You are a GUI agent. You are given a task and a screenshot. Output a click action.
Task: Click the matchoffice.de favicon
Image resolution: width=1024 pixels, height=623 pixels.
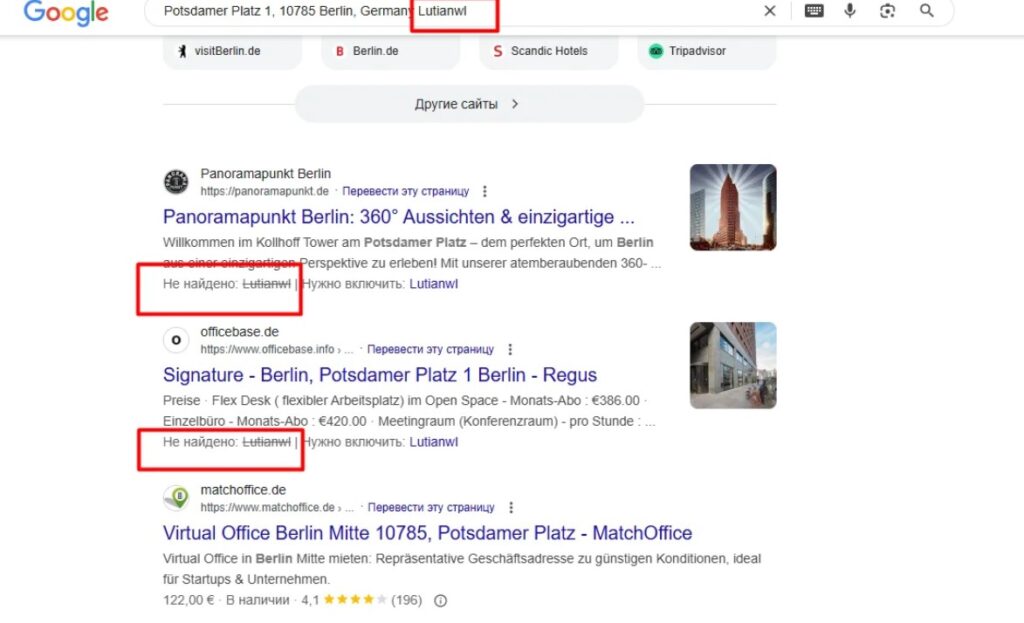point(176,498)
